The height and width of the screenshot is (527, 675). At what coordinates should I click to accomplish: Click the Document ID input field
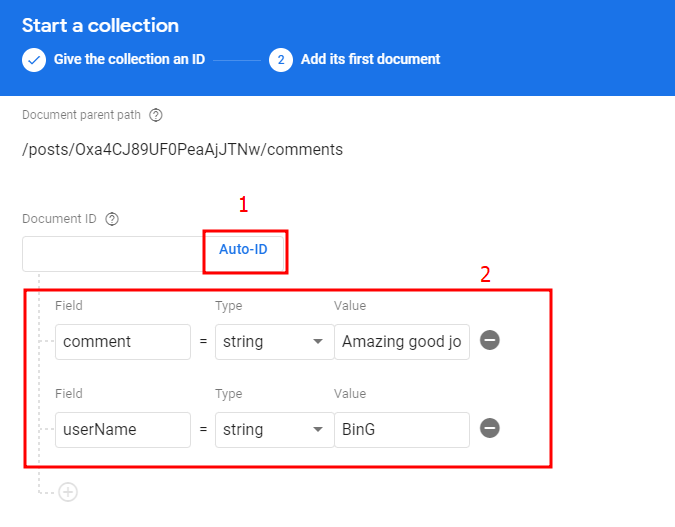coord(113,254)
